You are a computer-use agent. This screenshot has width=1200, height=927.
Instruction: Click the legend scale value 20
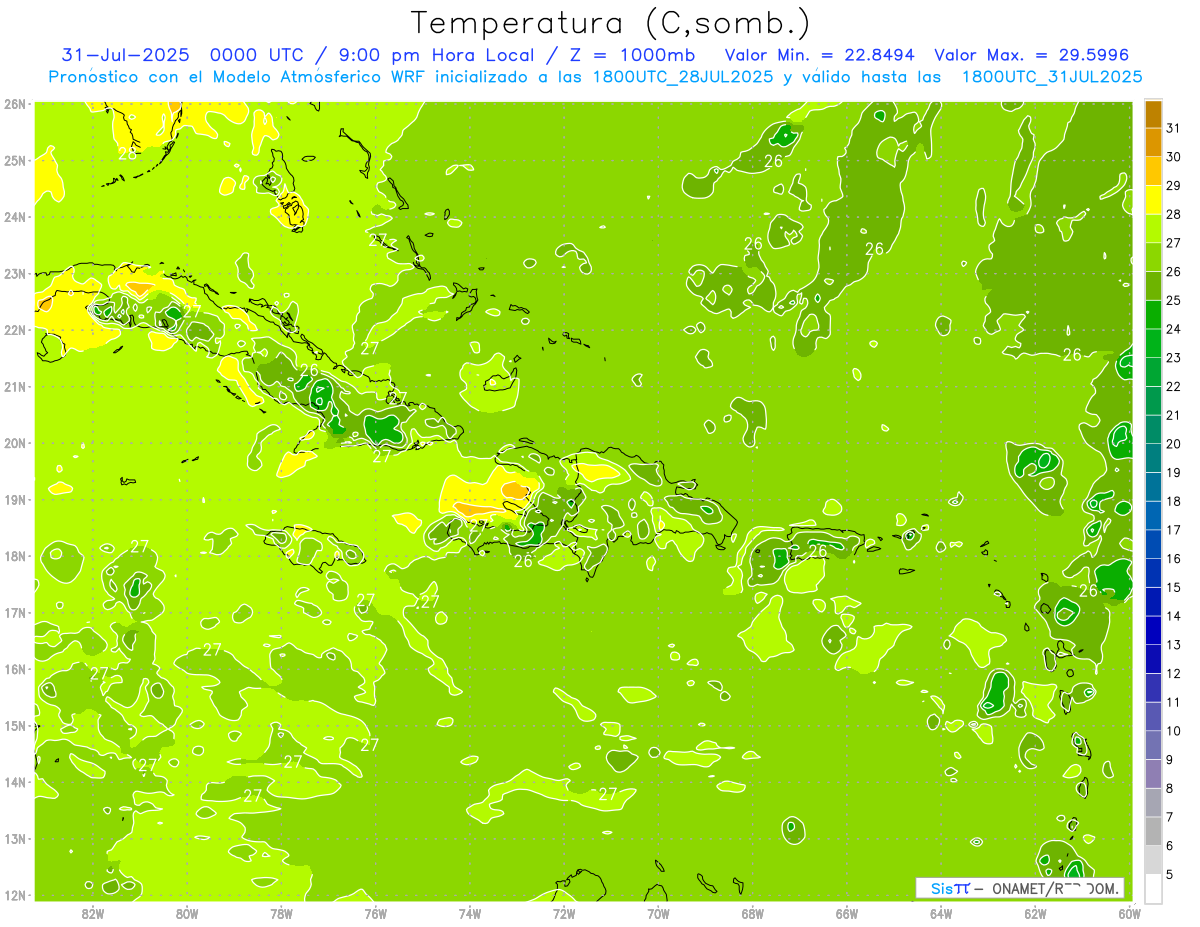click(1173, 444)
